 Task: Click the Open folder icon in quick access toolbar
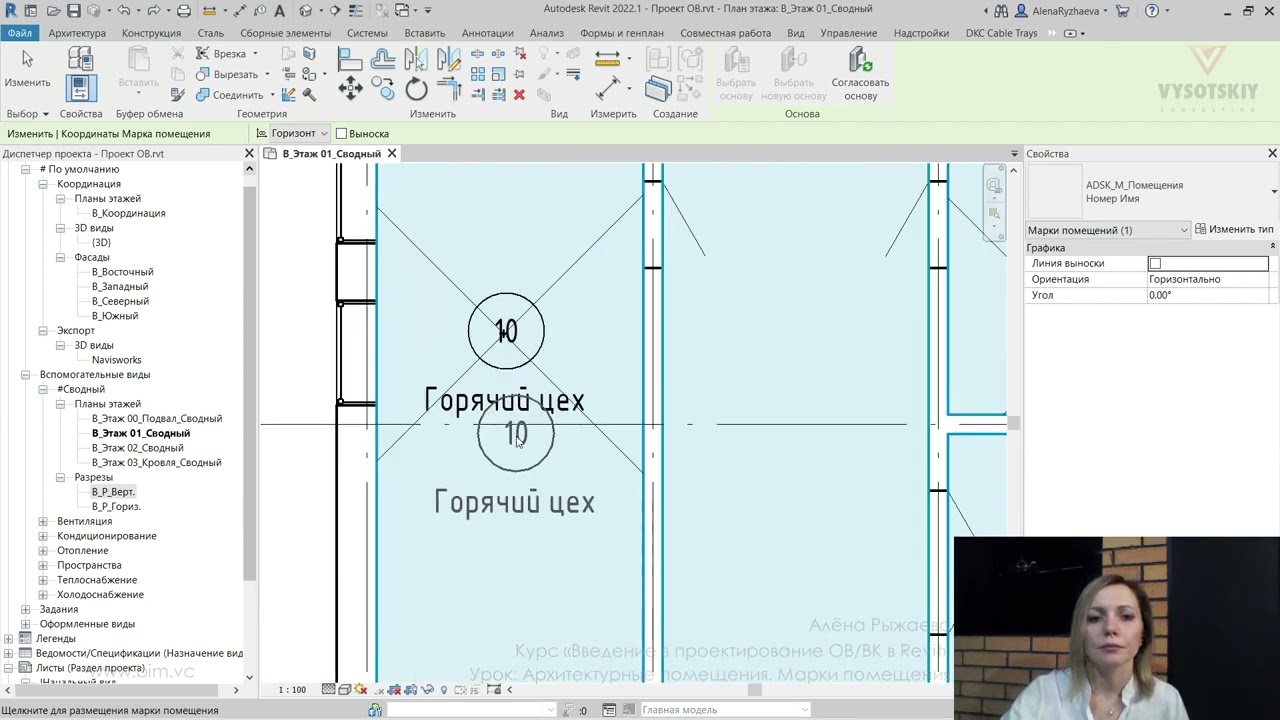pos(52,10)
